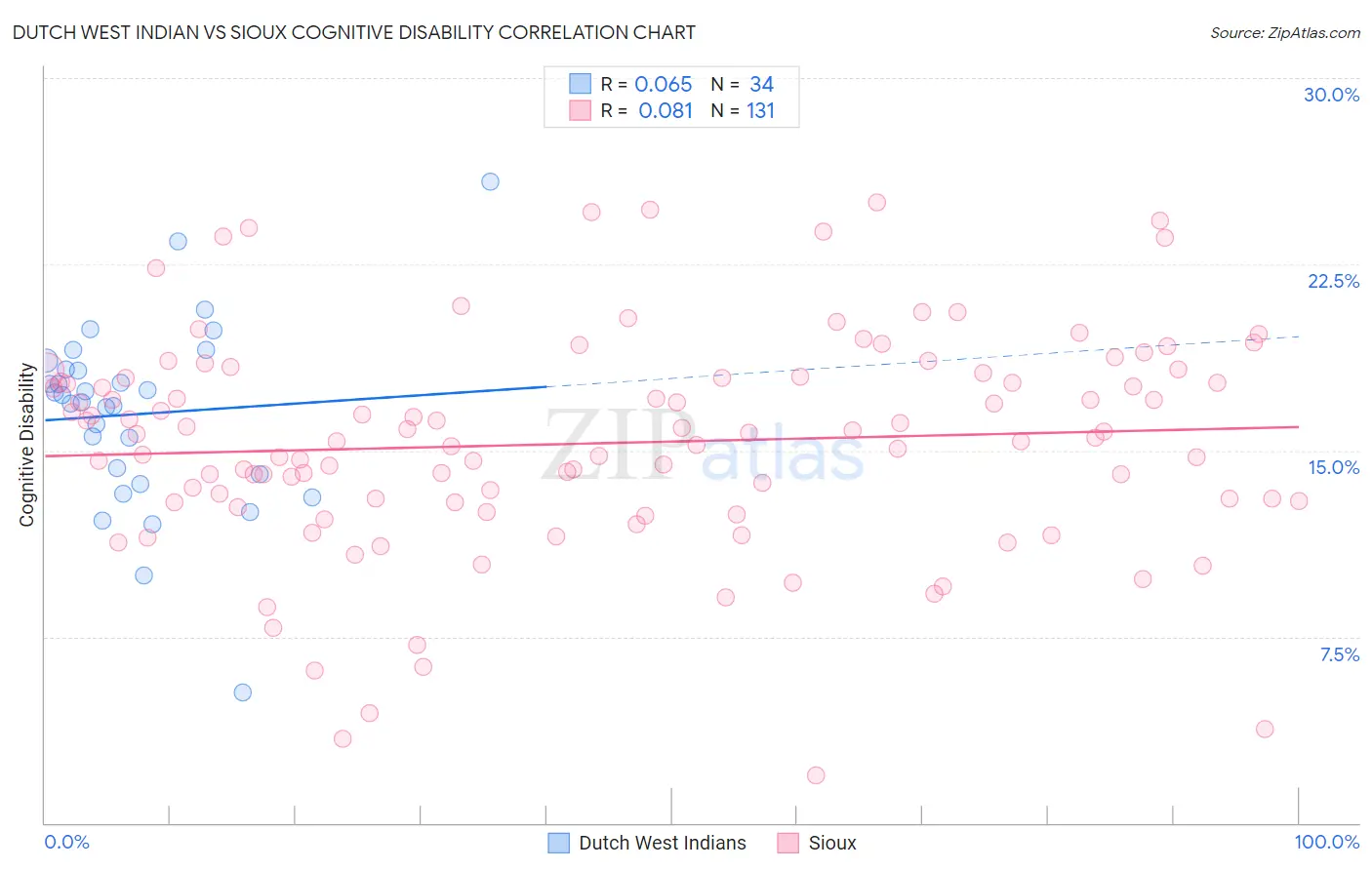This screenshot has height=870, width=1372.
Task: Click the blue swatch beside R = 0.065
Action: coord(581,84)
